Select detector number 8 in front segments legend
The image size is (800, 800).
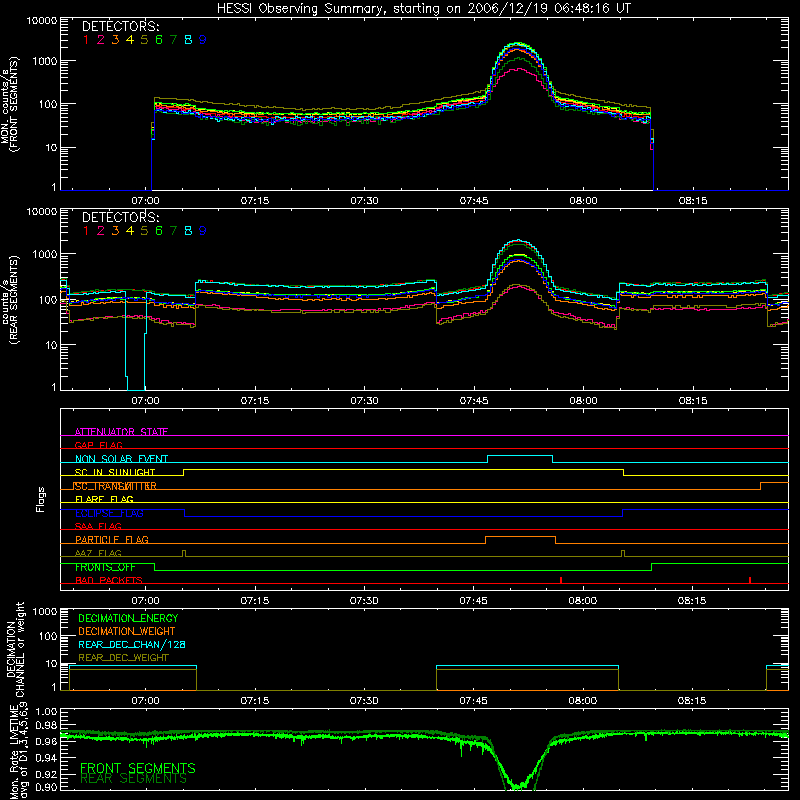click(188, 40)
